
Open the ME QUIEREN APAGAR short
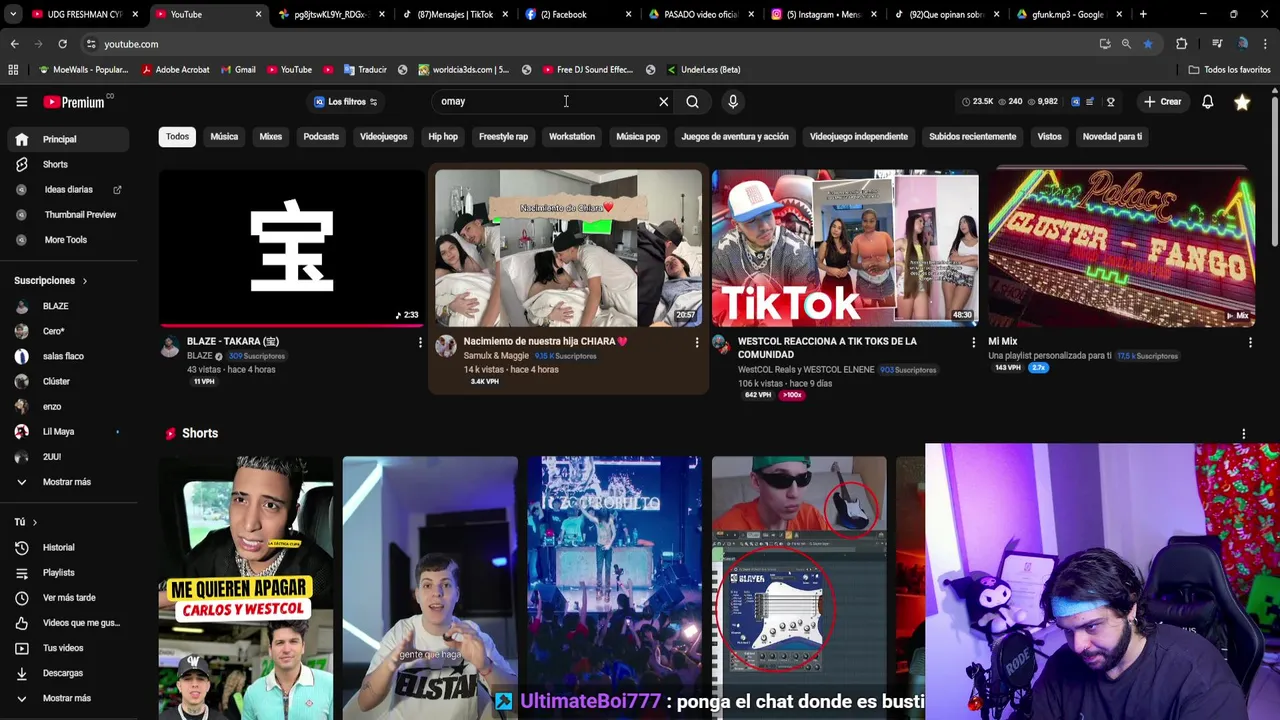pyautogui.click(x=246, y=587)
